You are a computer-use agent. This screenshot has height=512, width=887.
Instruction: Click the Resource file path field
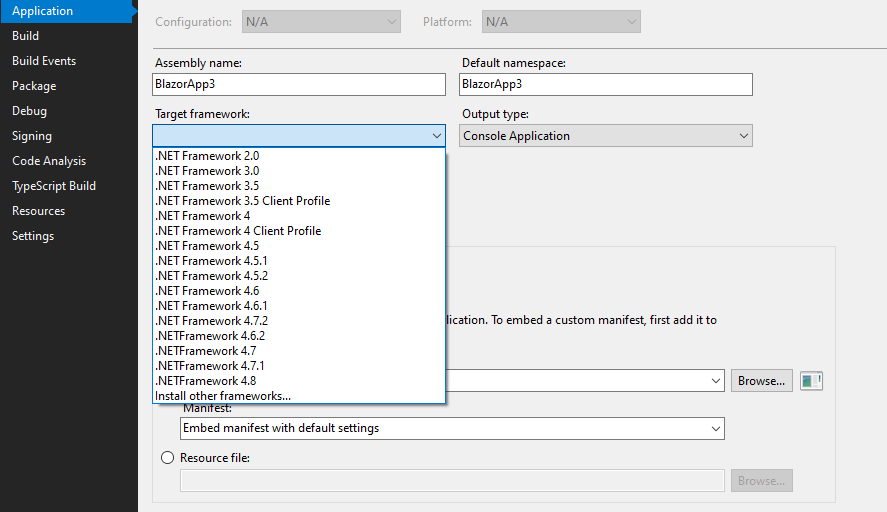tap(452, 481)
